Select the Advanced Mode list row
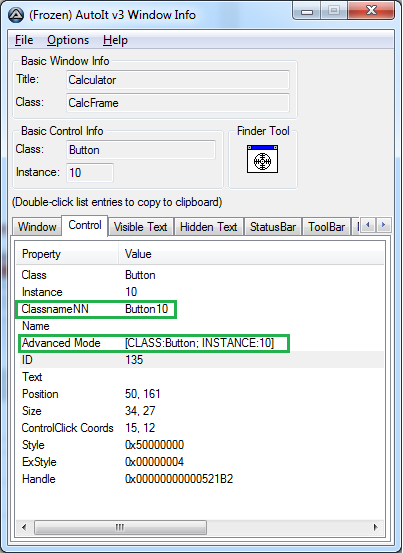This screenshot has height=553, width=403. pos(200,343)
